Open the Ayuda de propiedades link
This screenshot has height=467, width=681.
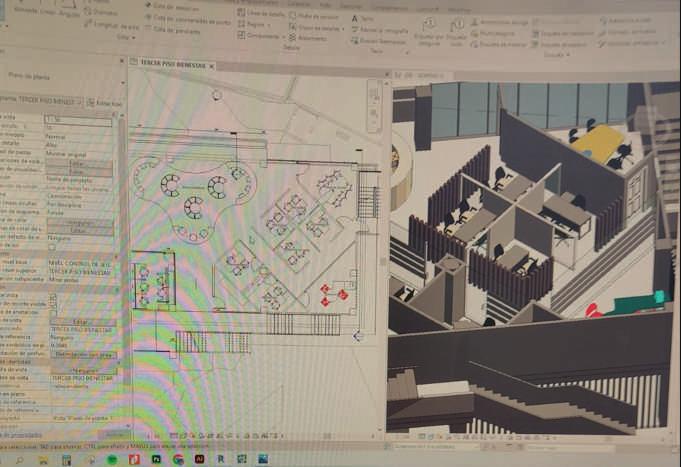(x=22, y=435)
